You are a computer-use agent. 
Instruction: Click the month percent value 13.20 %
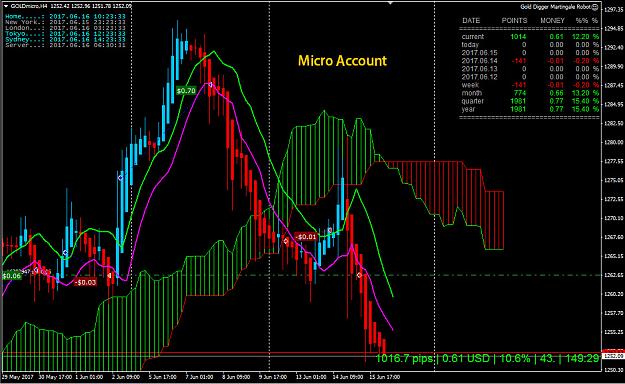(586, 93)
